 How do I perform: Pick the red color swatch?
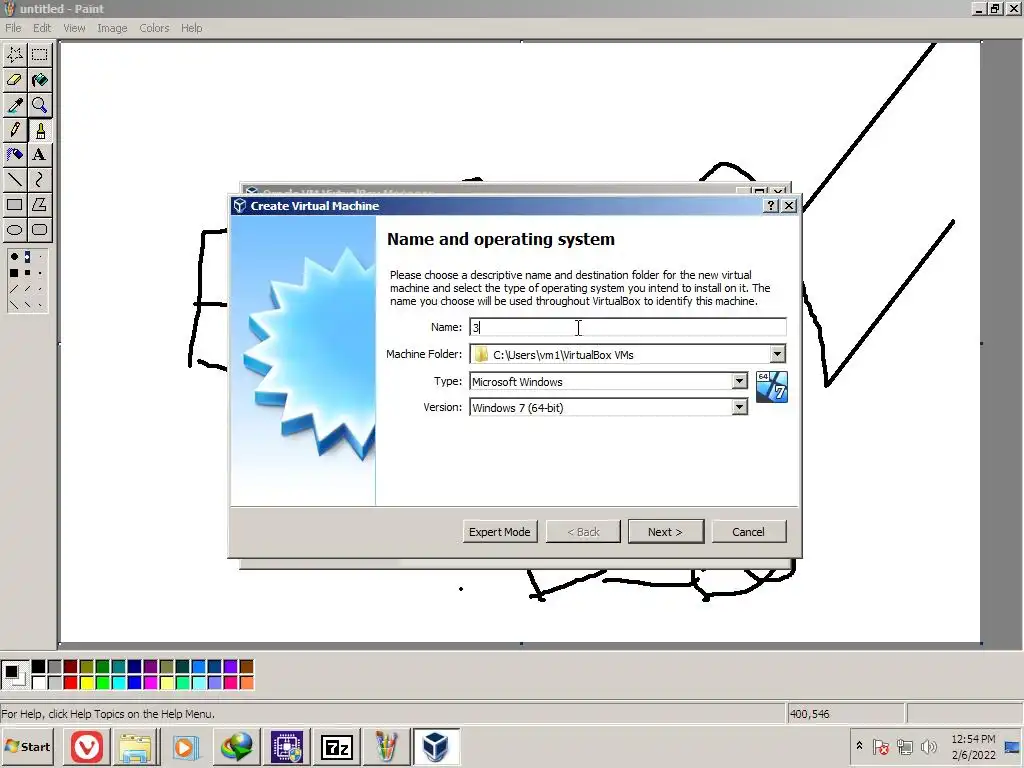(71, 682)
